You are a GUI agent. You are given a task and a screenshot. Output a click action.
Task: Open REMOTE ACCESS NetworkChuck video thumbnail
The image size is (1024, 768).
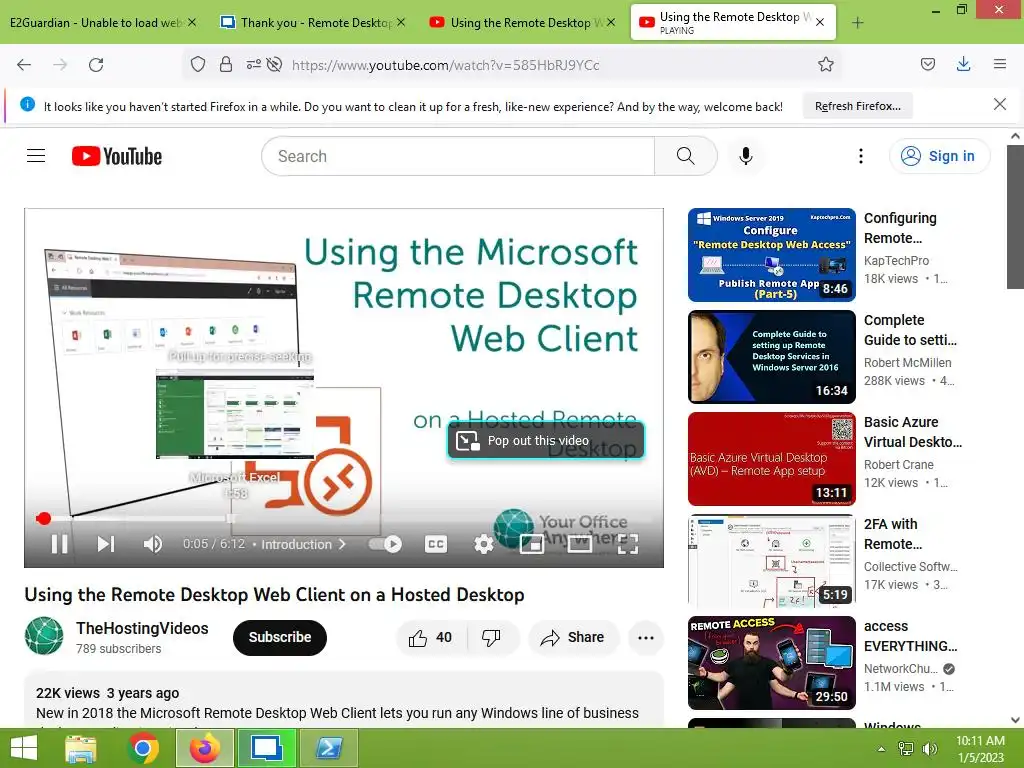771,662
